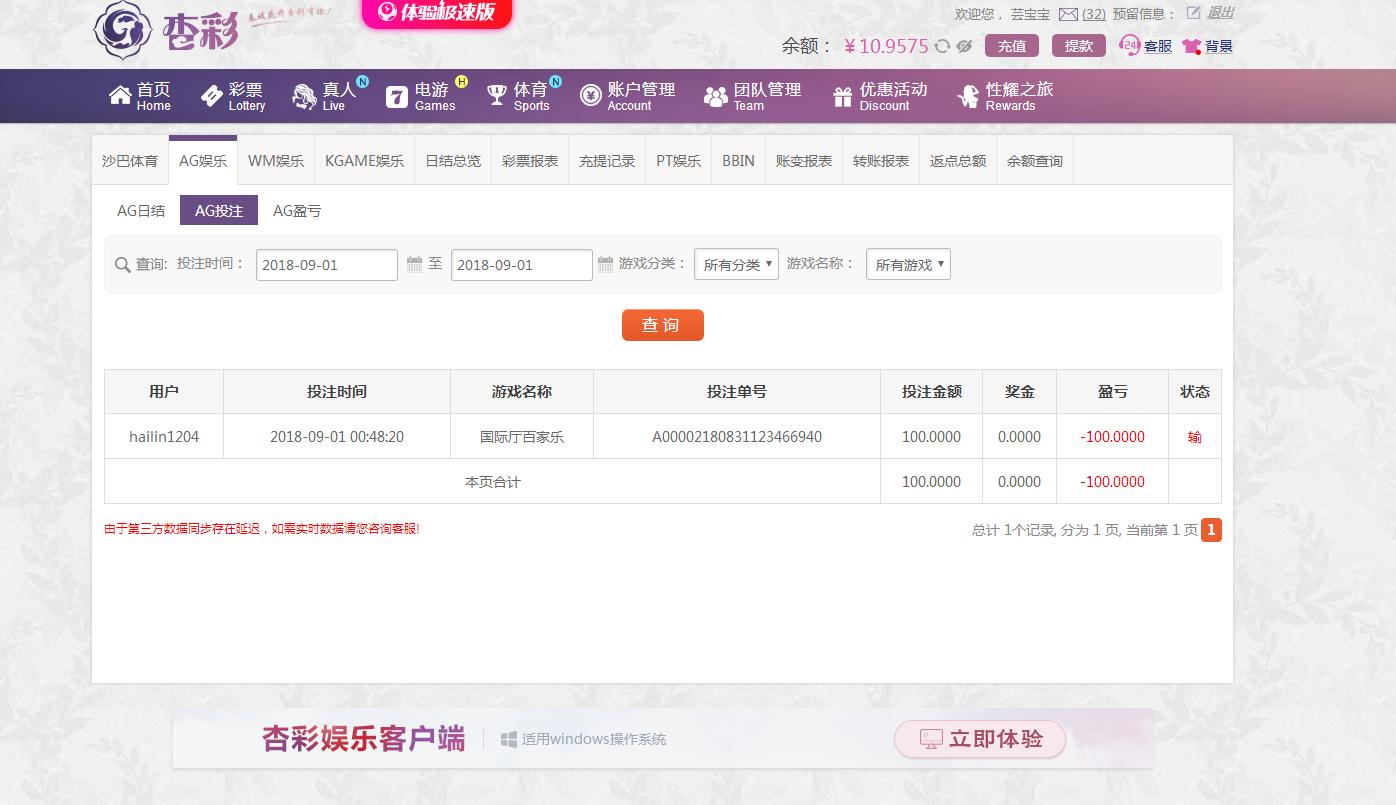This screenshot has width=1396, height=805.
Task: Click the shirt icon to change 背景 background
Action: point(1191,46)
